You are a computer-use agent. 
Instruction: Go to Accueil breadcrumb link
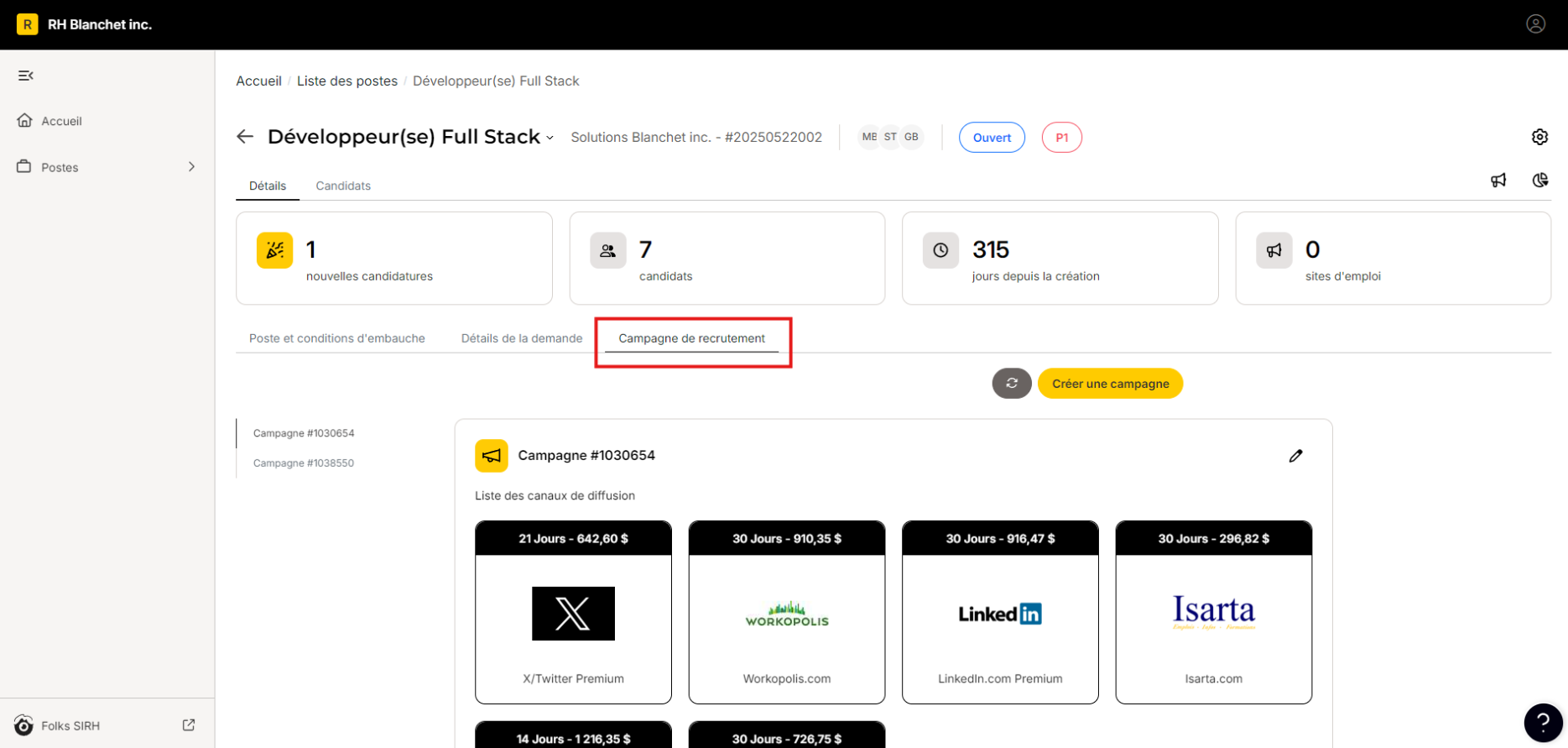tap(258, 81)
